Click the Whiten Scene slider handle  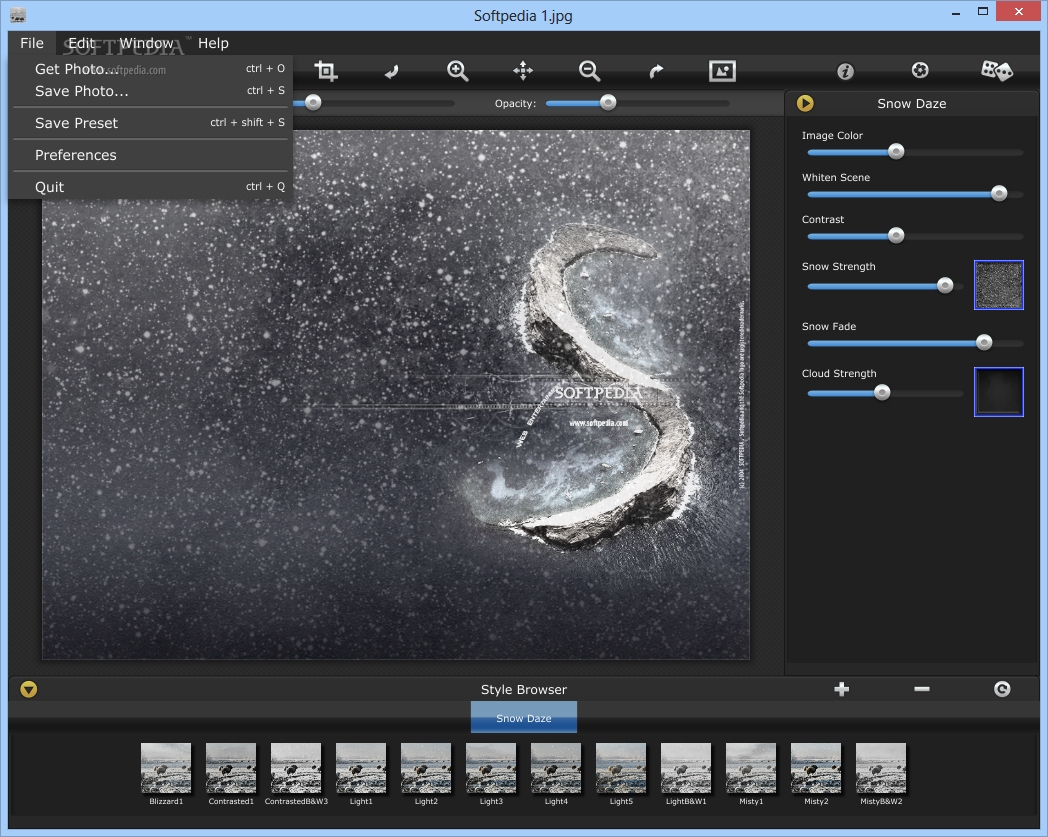[x=999, y=194]
